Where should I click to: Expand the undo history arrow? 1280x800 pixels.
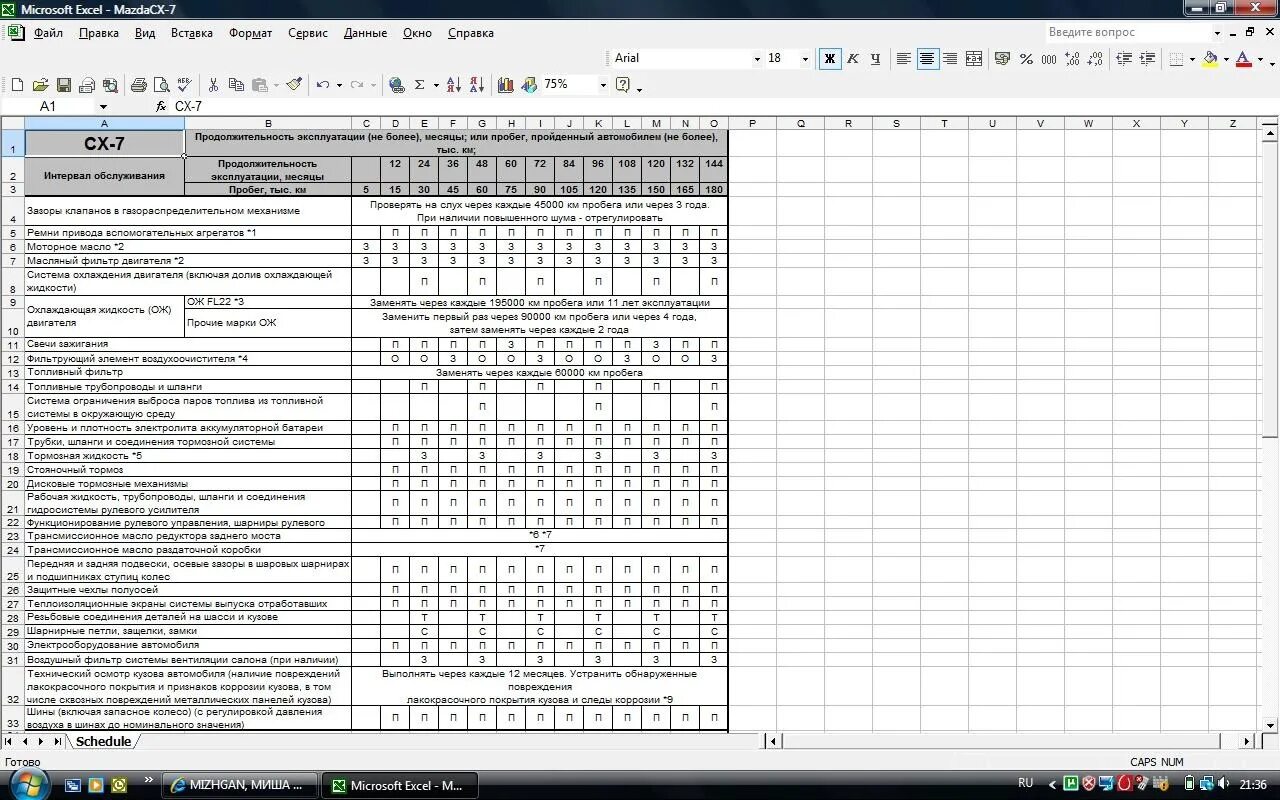pyautogui.click(x=339, y=85)
